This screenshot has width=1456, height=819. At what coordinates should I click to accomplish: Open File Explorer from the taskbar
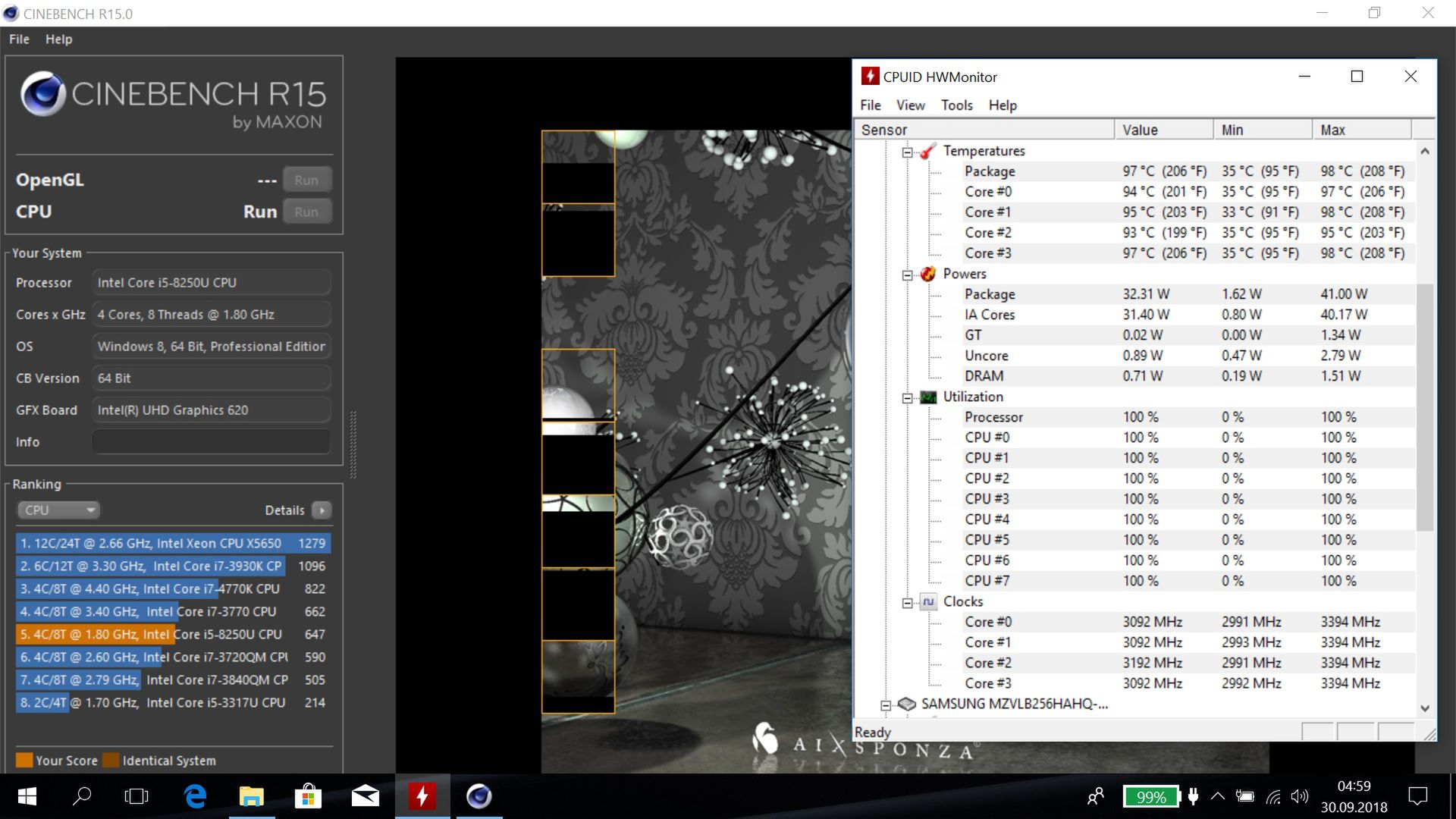point(251,796)
